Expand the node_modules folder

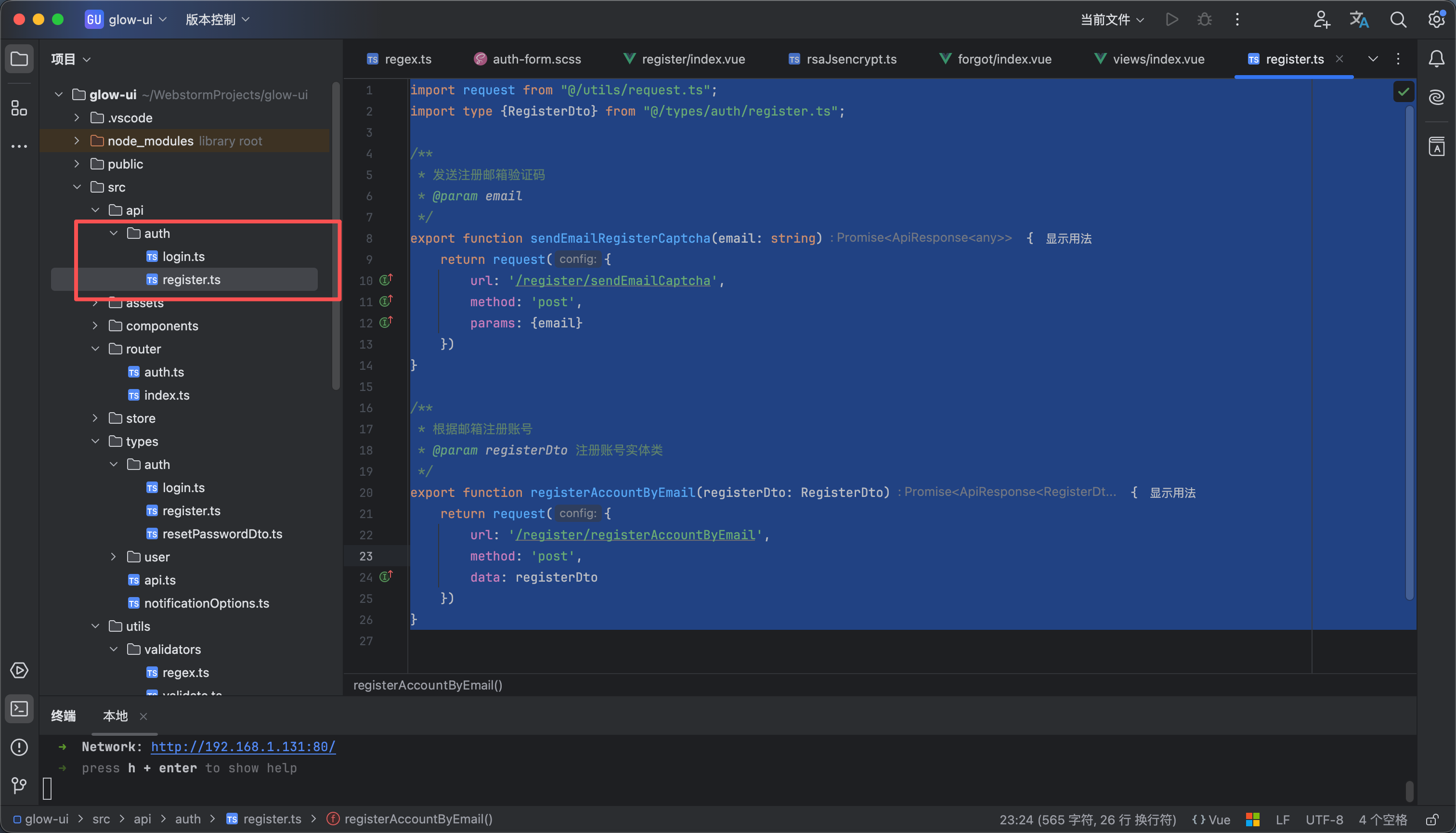point(77,141)
